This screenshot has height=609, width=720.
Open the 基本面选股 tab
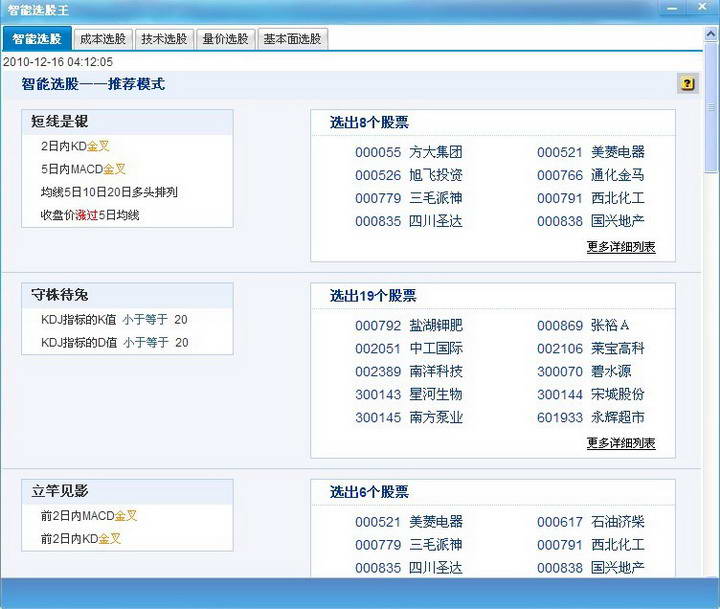(x=292, y=39)
